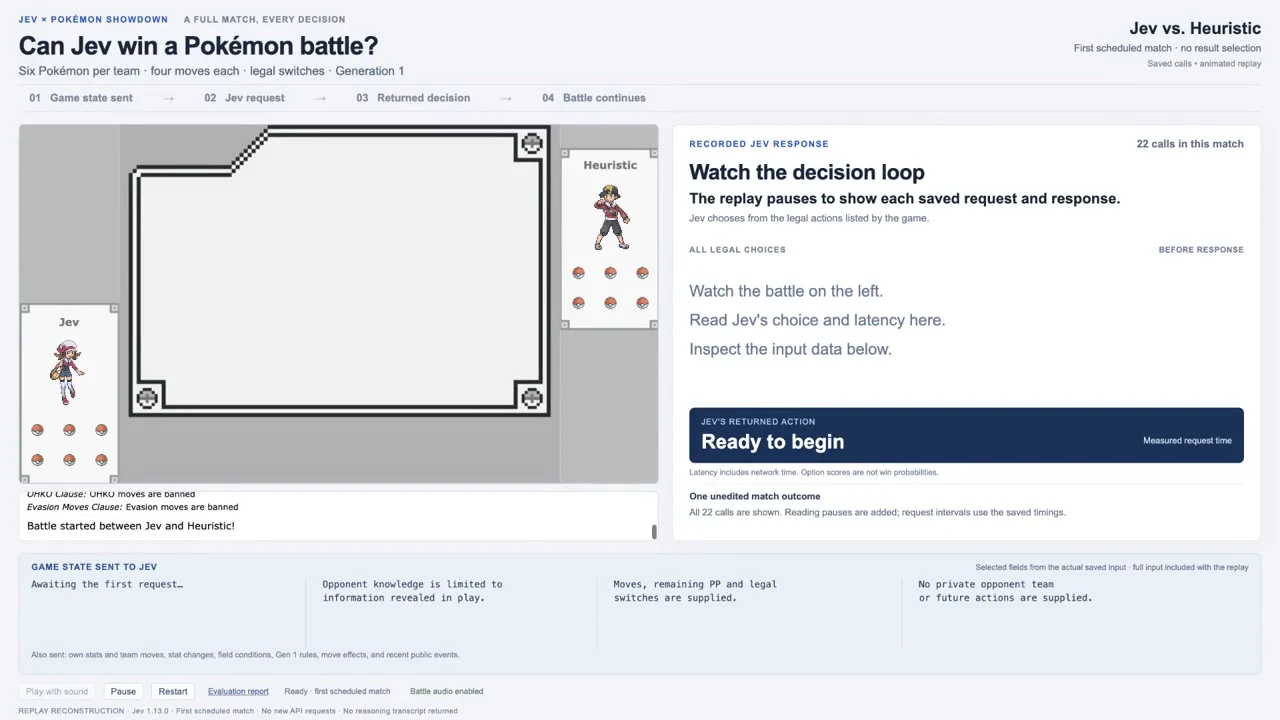Viewport: 1280px width, 720px height.
Task: Go to step 03 Returned decision
Action: [x=413, y=98]
